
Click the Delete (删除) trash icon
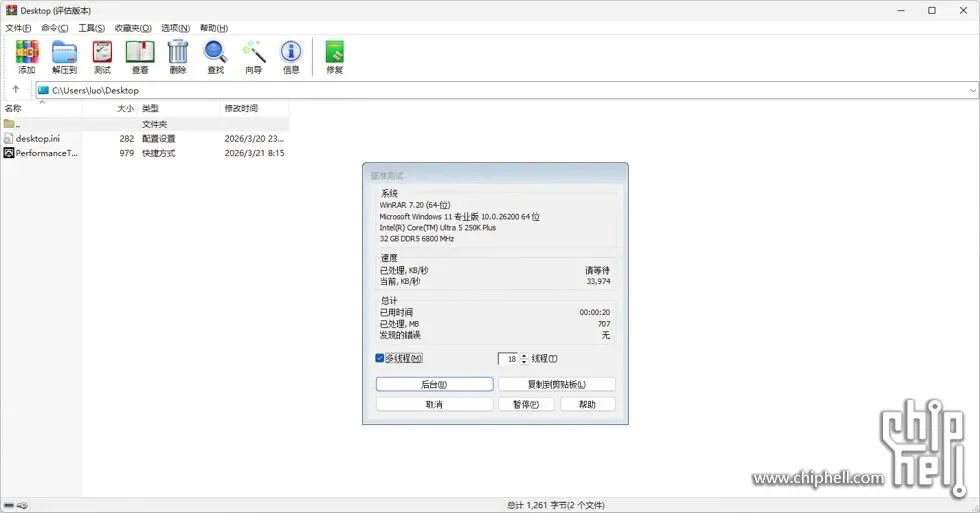pos(178,57)
